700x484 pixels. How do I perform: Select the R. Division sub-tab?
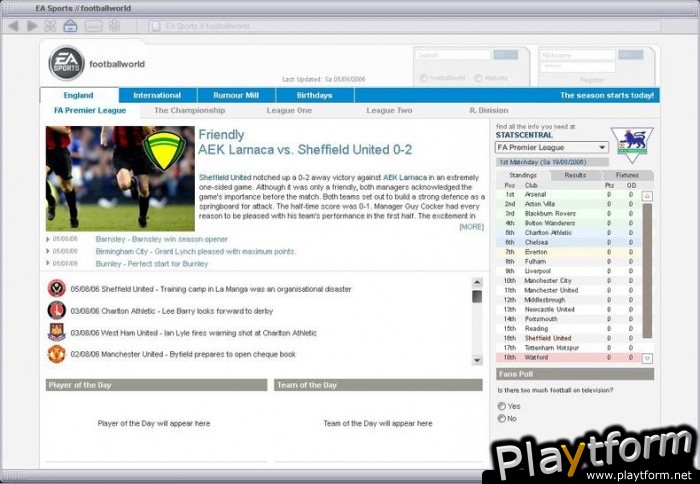[489, 110]
